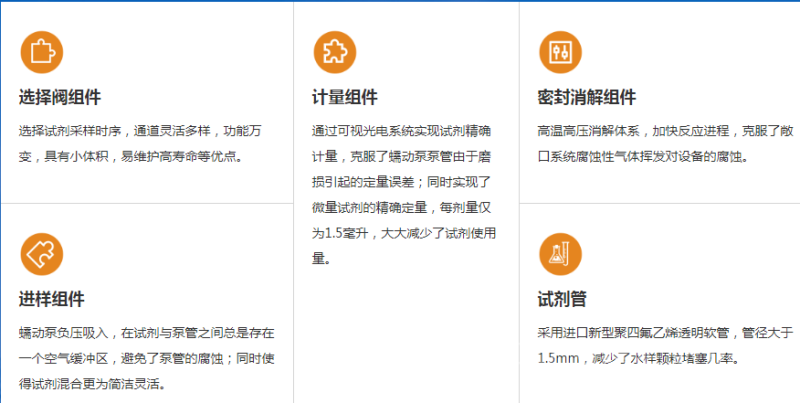Screen dimensions: 800x403
Task: Click the line starting 一个空气缓冲区
Action: coord(146,359)
